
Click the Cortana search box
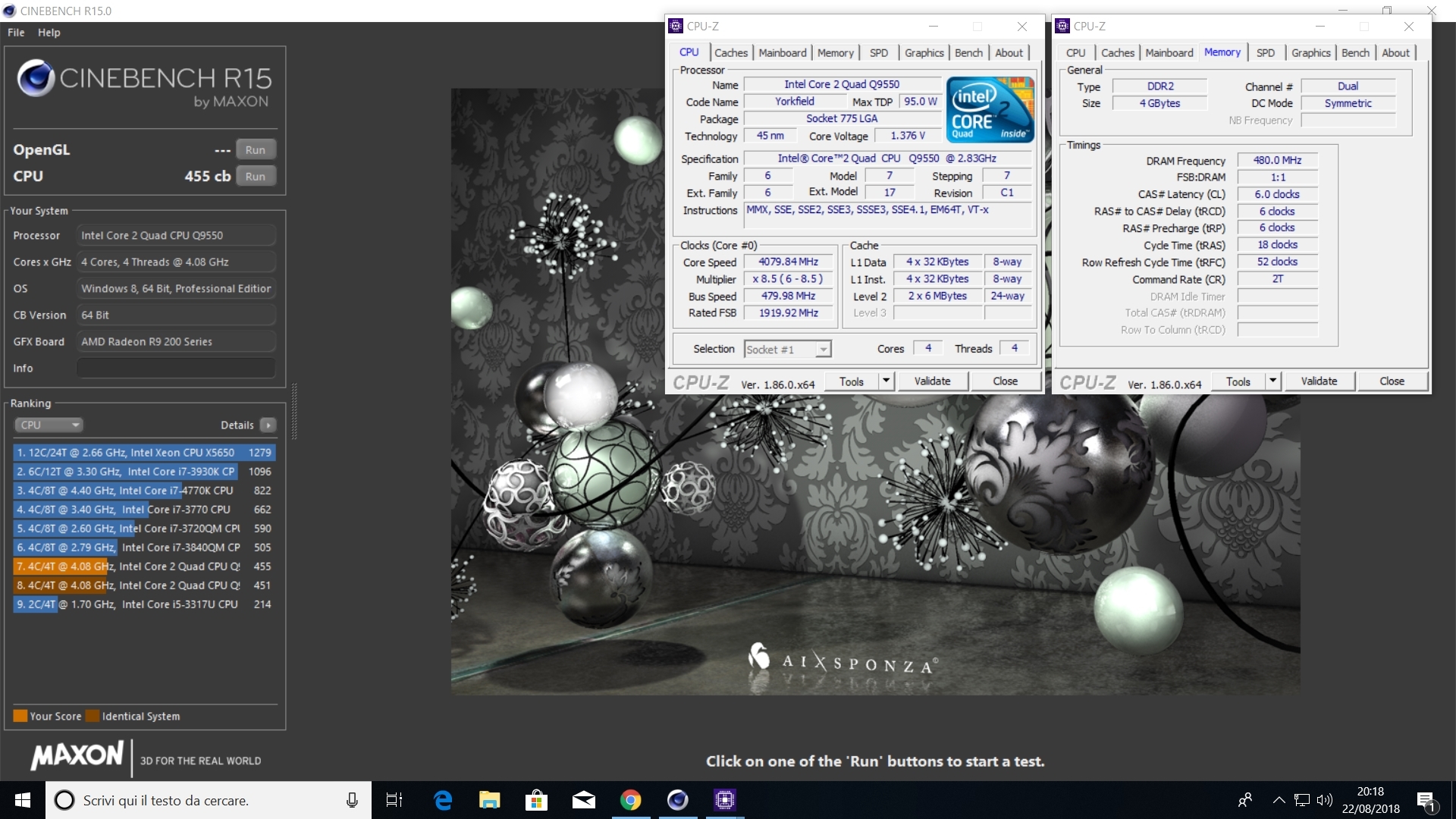point(209,800)
